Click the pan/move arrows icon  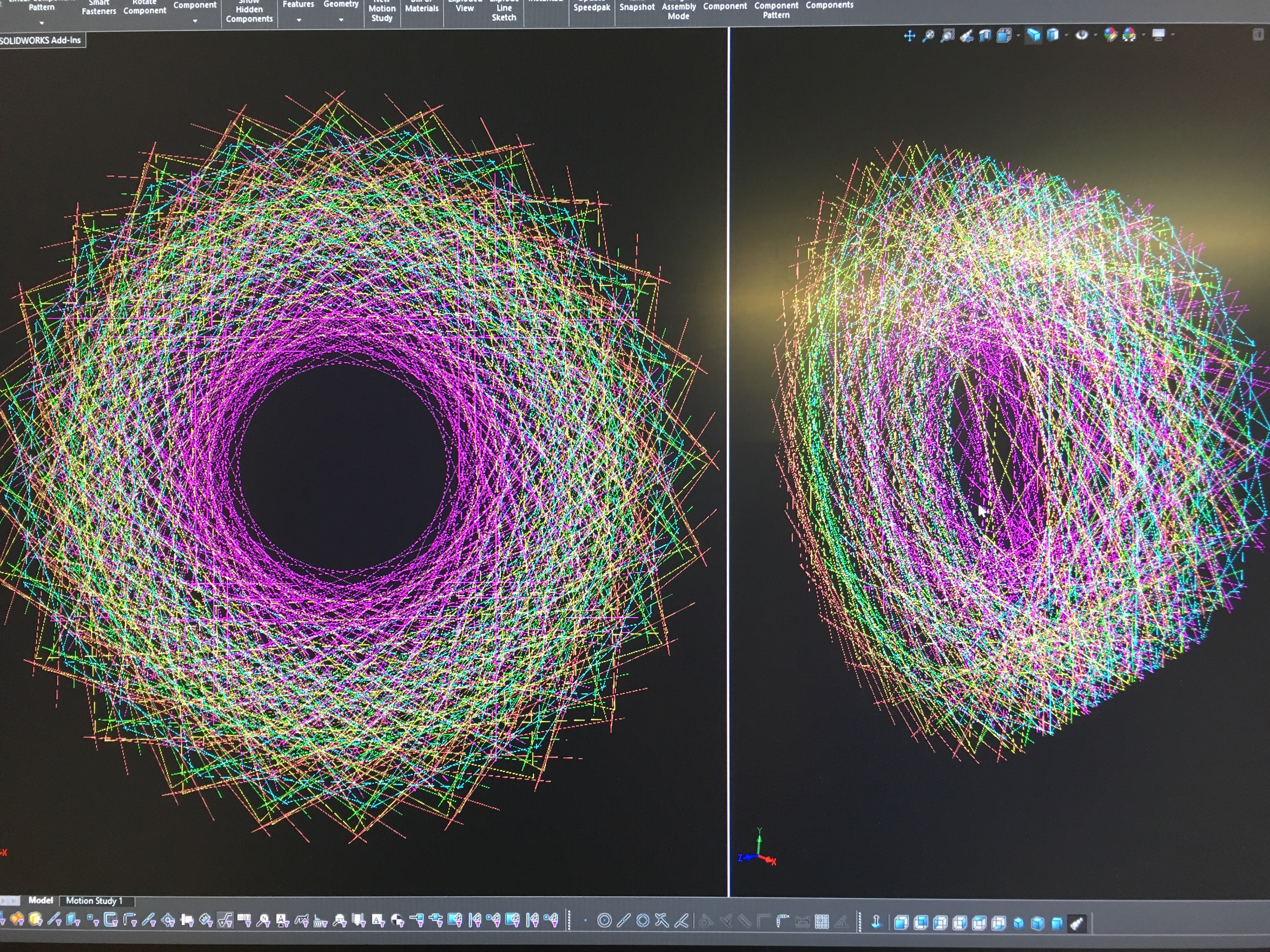(910, 36)
